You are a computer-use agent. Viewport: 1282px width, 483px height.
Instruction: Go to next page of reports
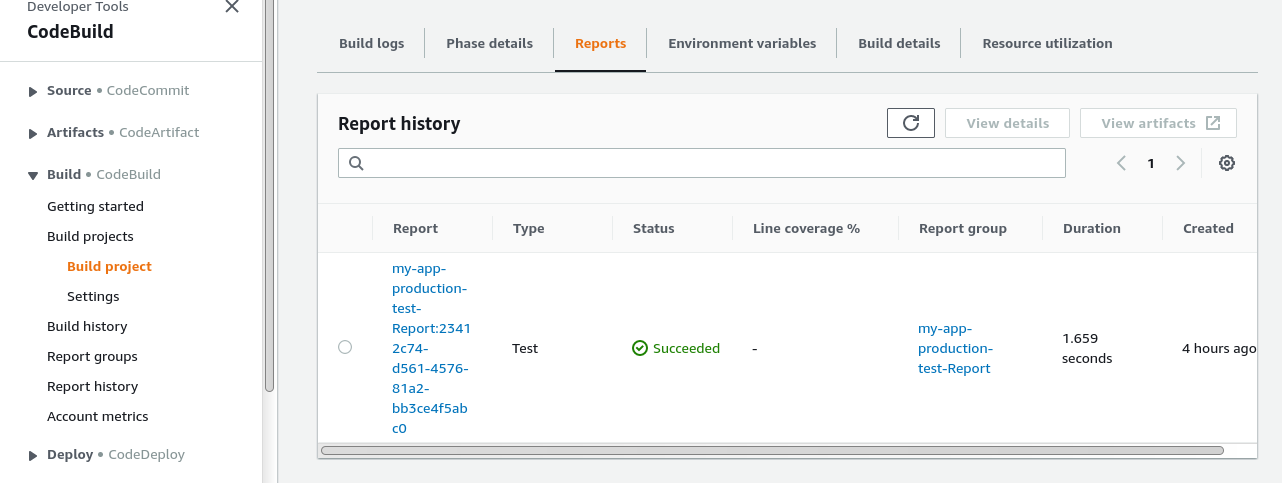point(1181,163)
